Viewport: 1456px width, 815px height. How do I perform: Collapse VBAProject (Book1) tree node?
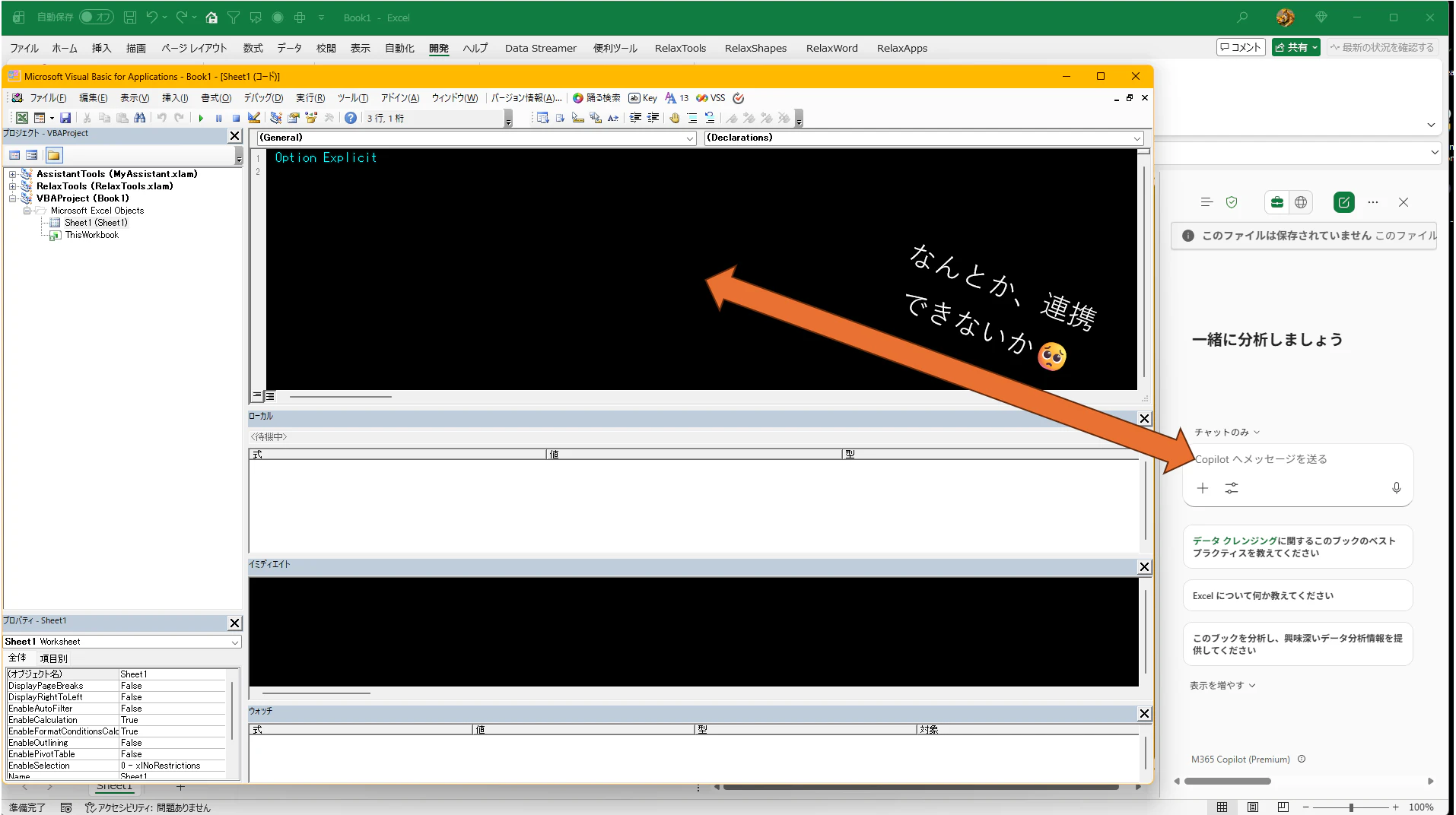[12, 198]
